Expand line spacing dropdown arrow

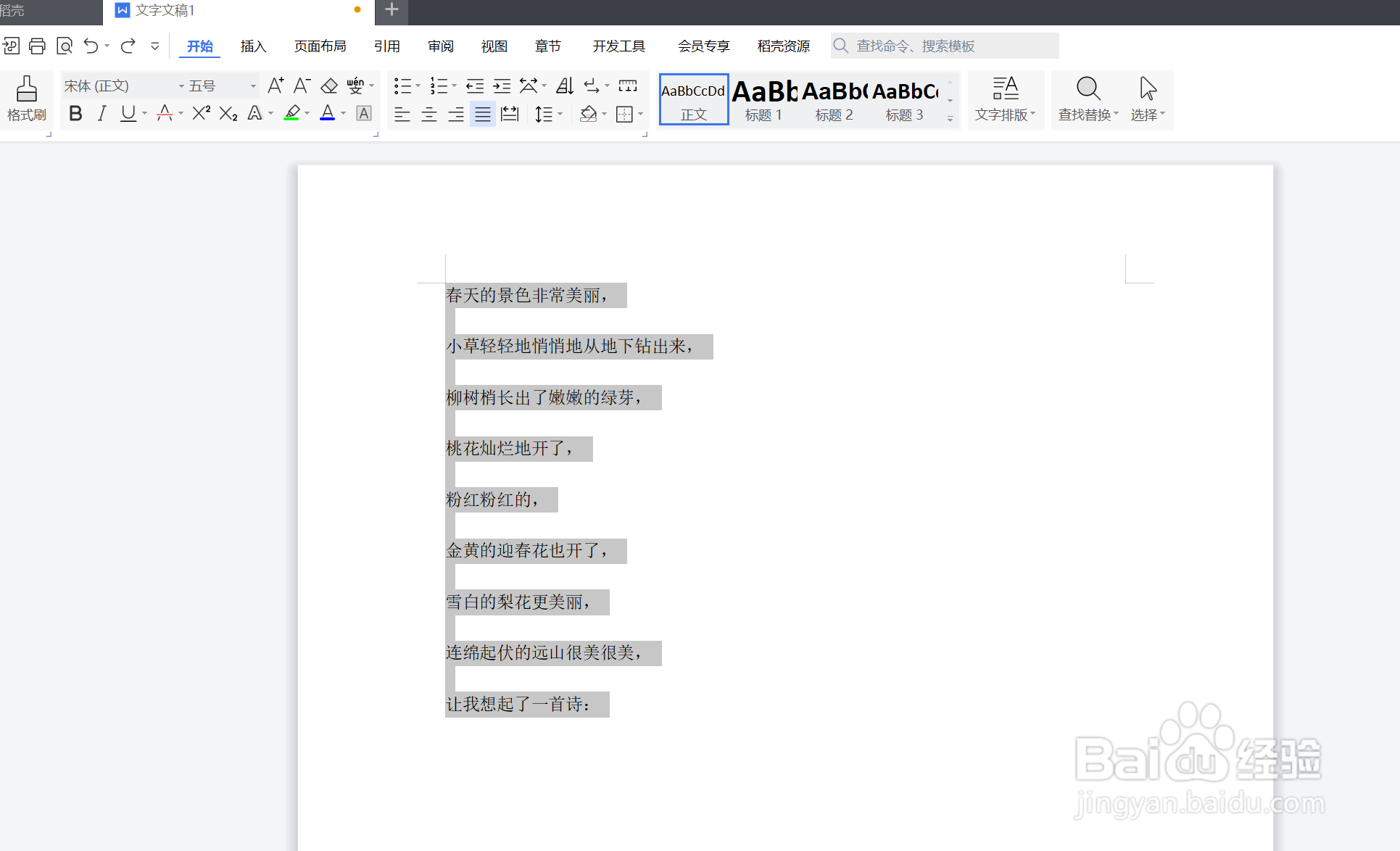pyautogui.click(x=560, y=114)
